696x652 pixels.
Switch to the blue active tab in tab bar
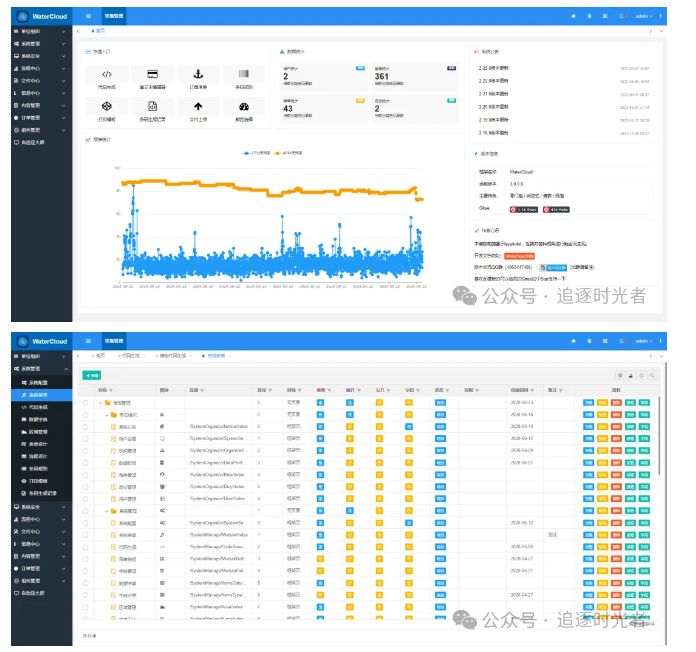(214, 356)
